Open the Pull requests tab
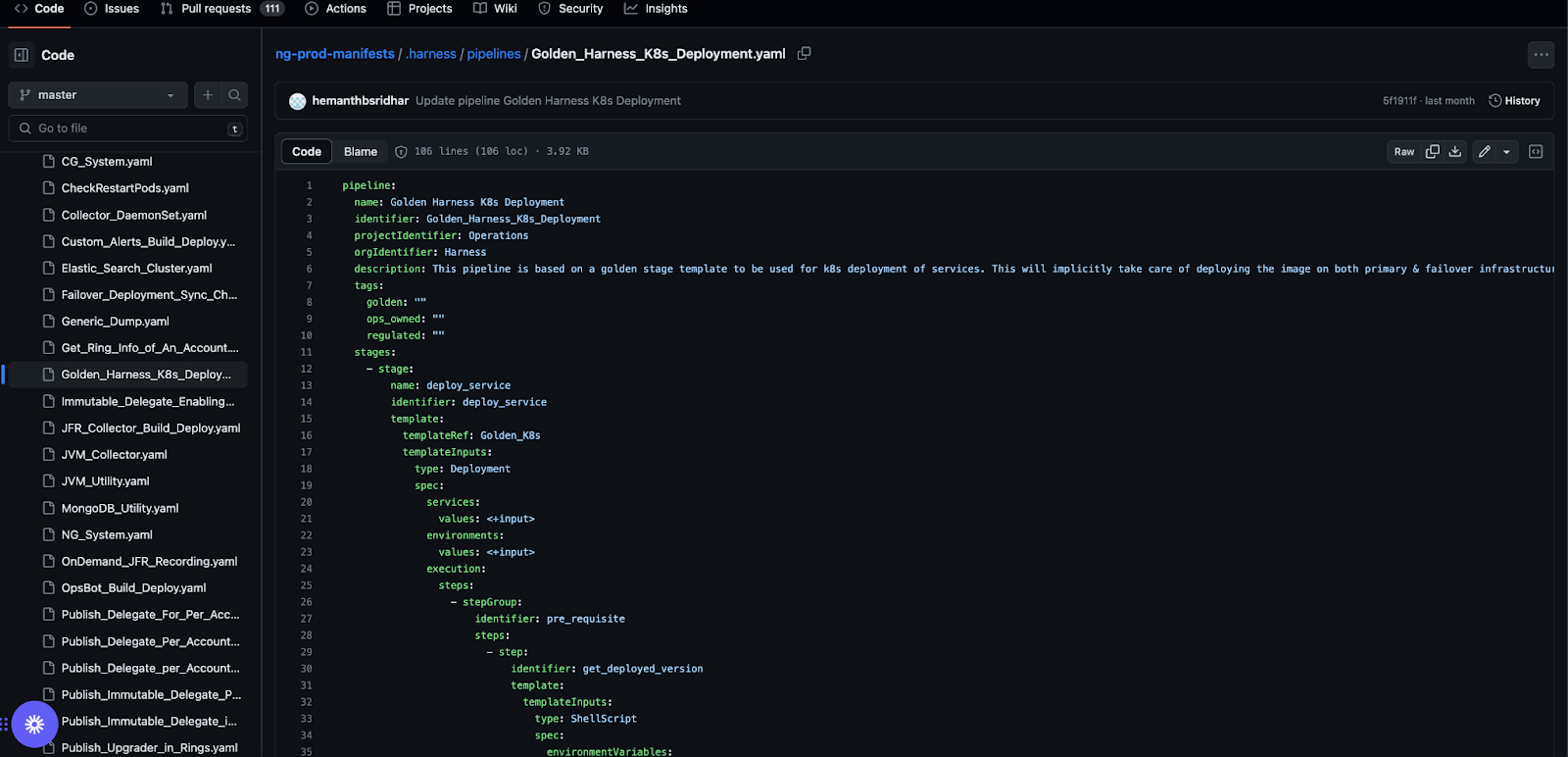The height and width of the screenshot is (757, 1568). pos(221,9)
